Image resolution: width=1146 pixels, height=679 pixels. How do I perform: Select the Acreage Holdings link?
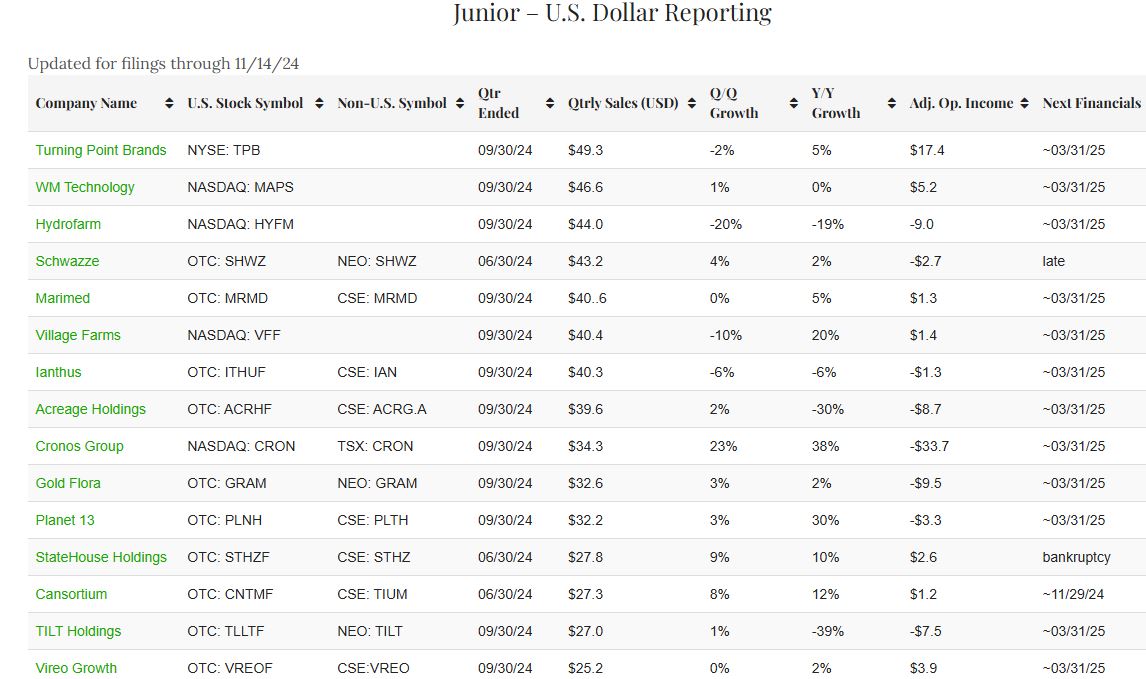point(90,409)
